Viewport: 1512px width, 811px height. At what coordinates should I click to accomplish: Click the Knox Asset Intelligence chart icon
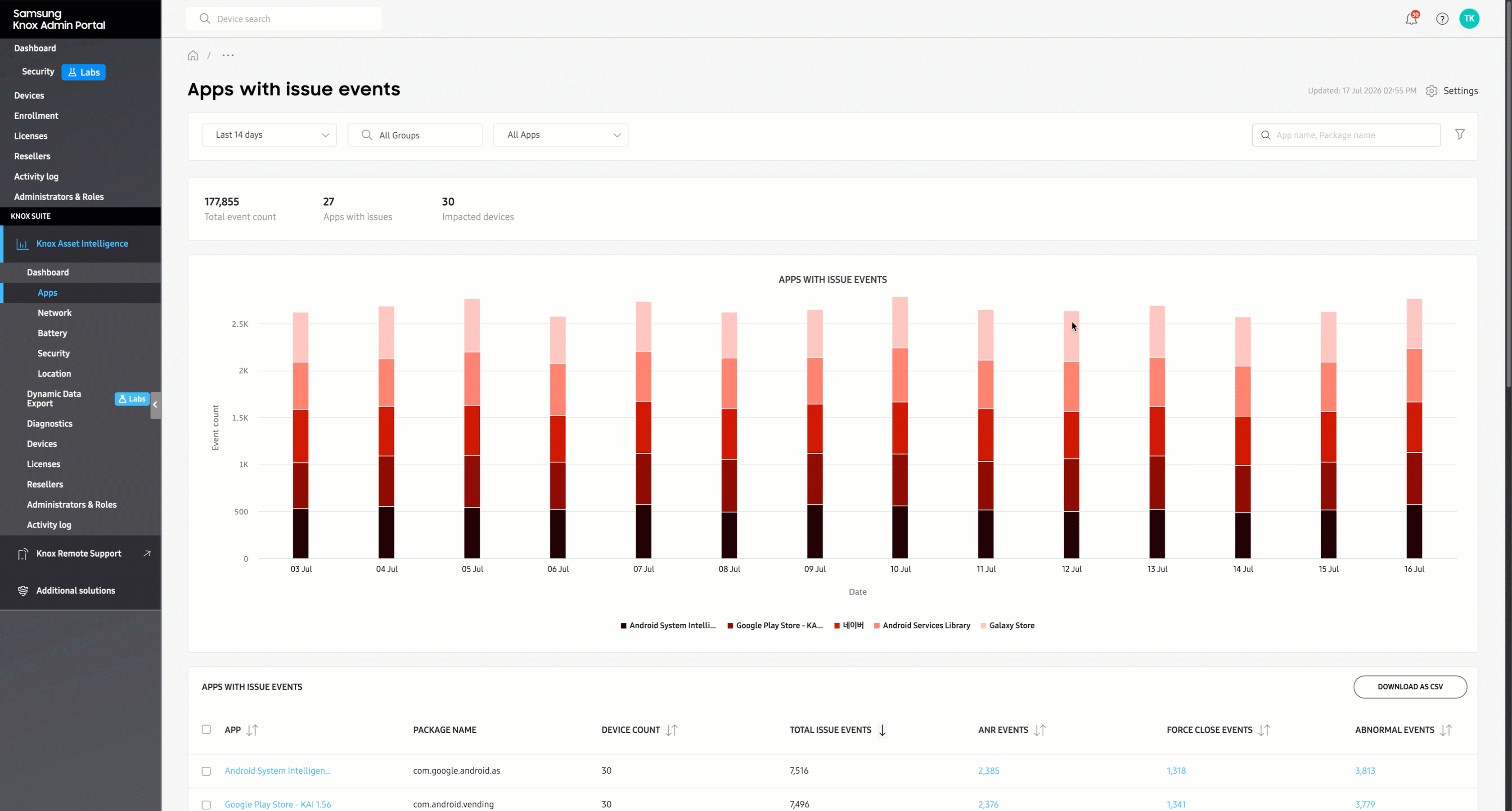22,244
